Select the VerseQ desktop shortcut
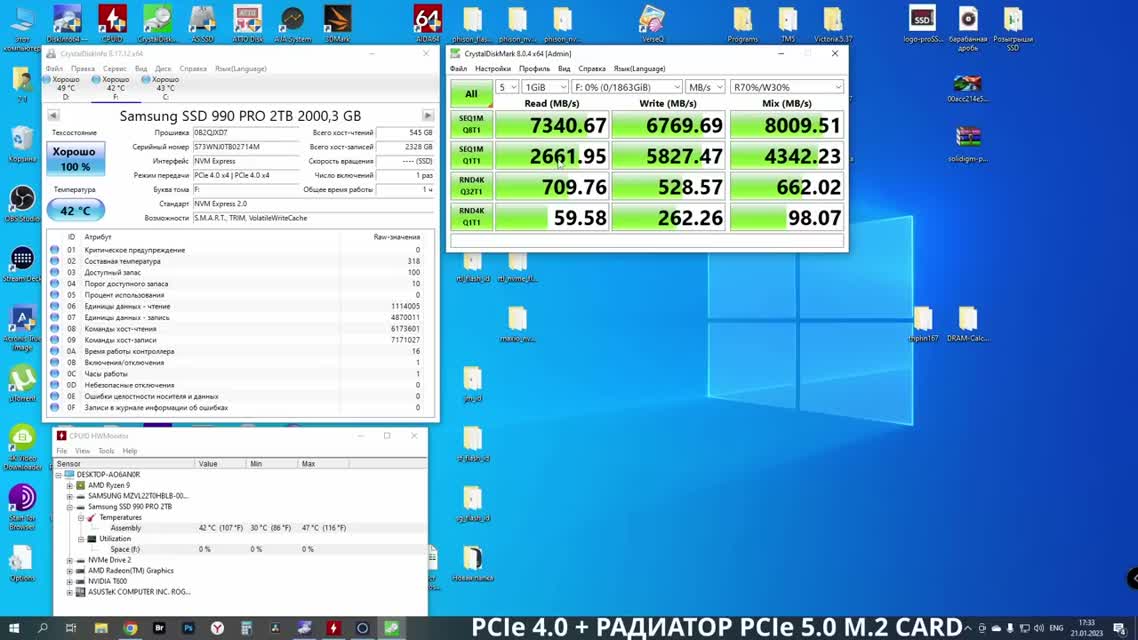Image resolution: width=1138 pixels, height=640 pixels. click(x=652, y=23)
